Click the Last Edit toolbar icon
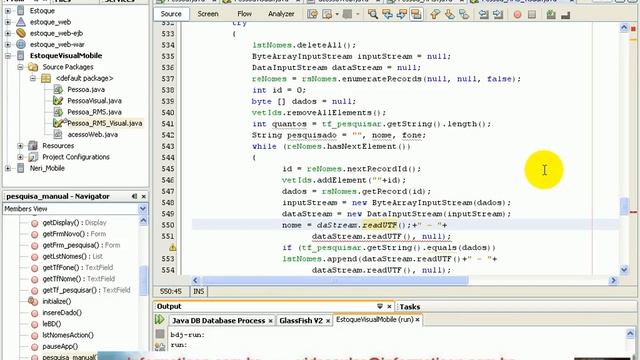This screenshot has height=360, width=640. [x=312, y=14]
